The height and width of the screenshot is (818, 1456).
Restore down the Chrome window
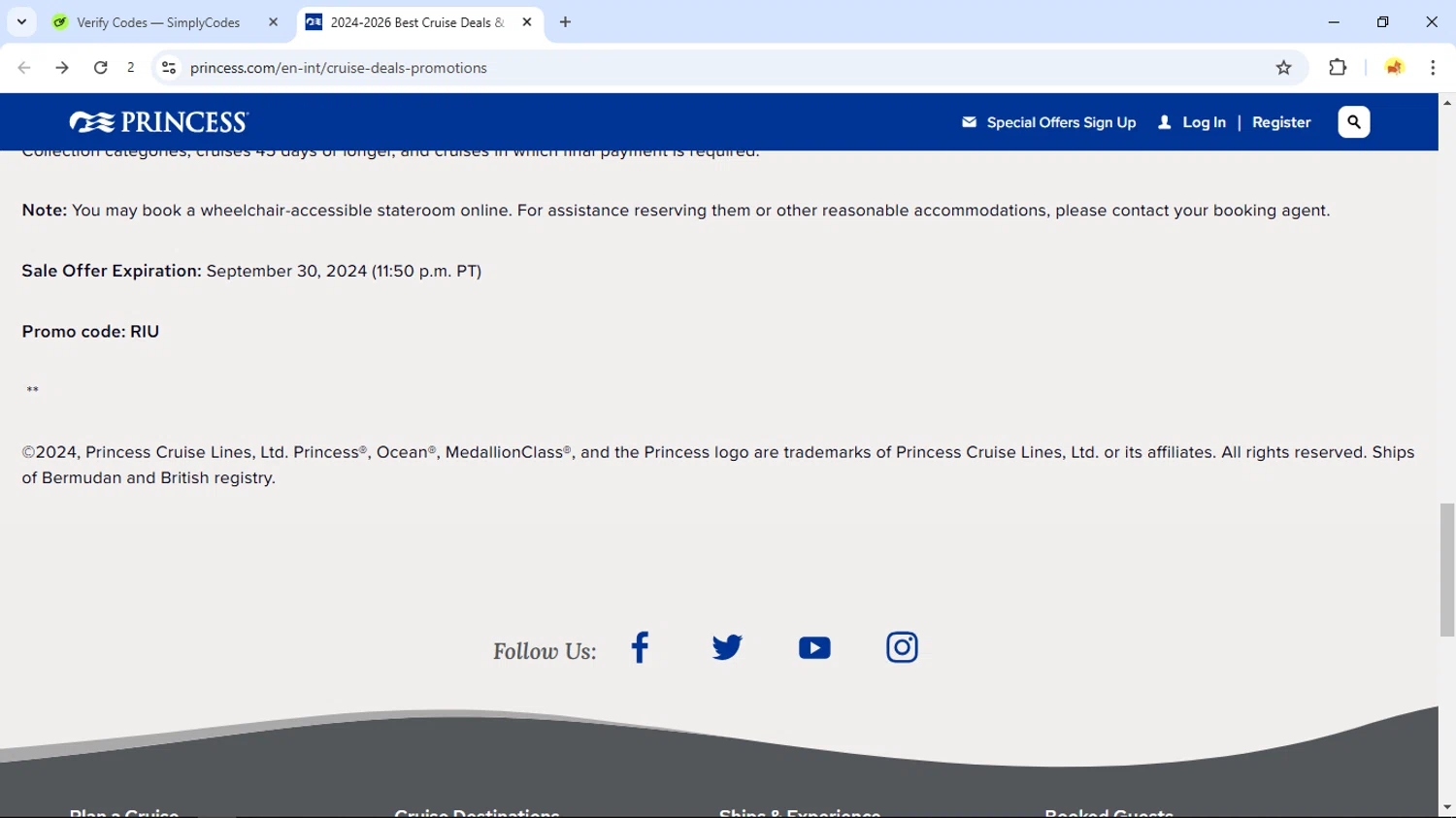[1382, 21]
